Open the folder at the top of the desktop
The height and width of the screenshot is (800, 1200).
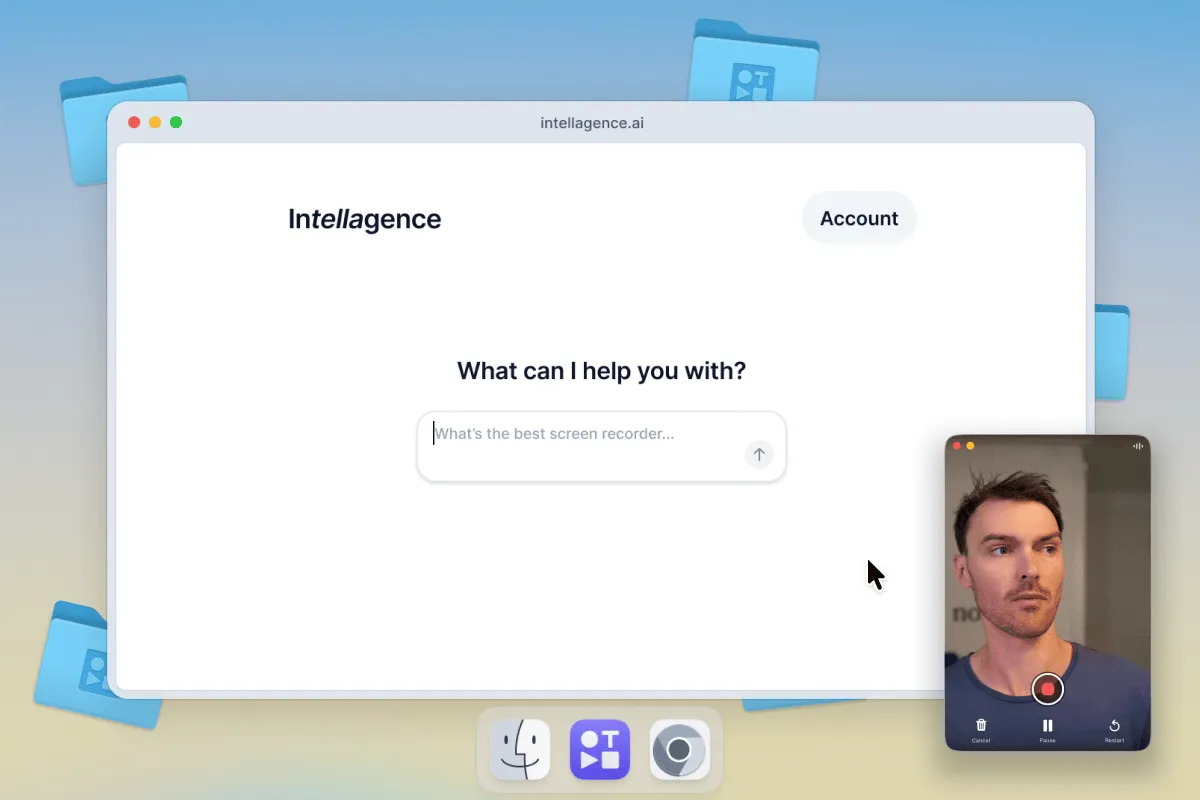click(x=755, y=60)
